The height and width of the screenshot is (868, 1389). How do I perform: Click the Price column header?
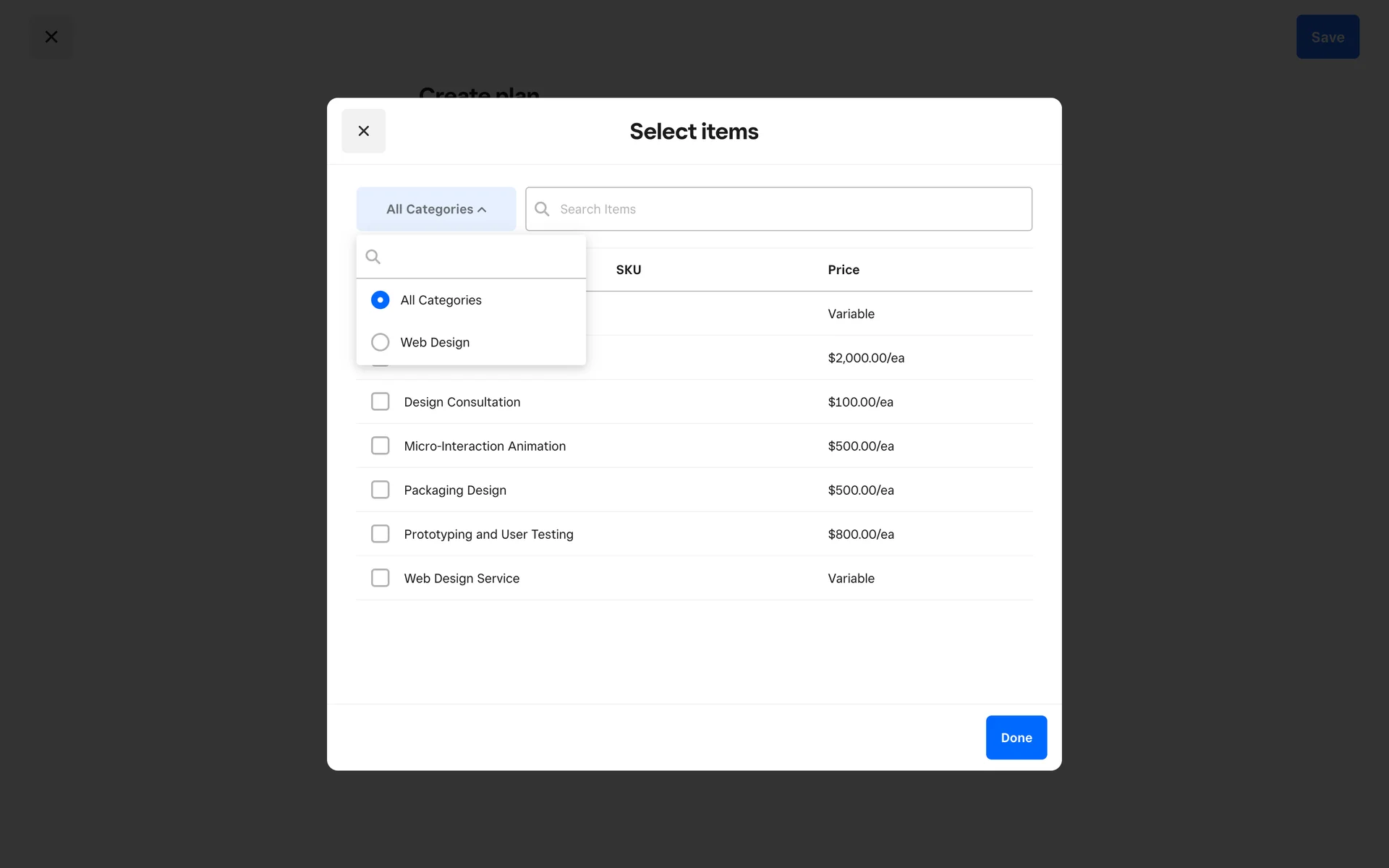(844, 270)
